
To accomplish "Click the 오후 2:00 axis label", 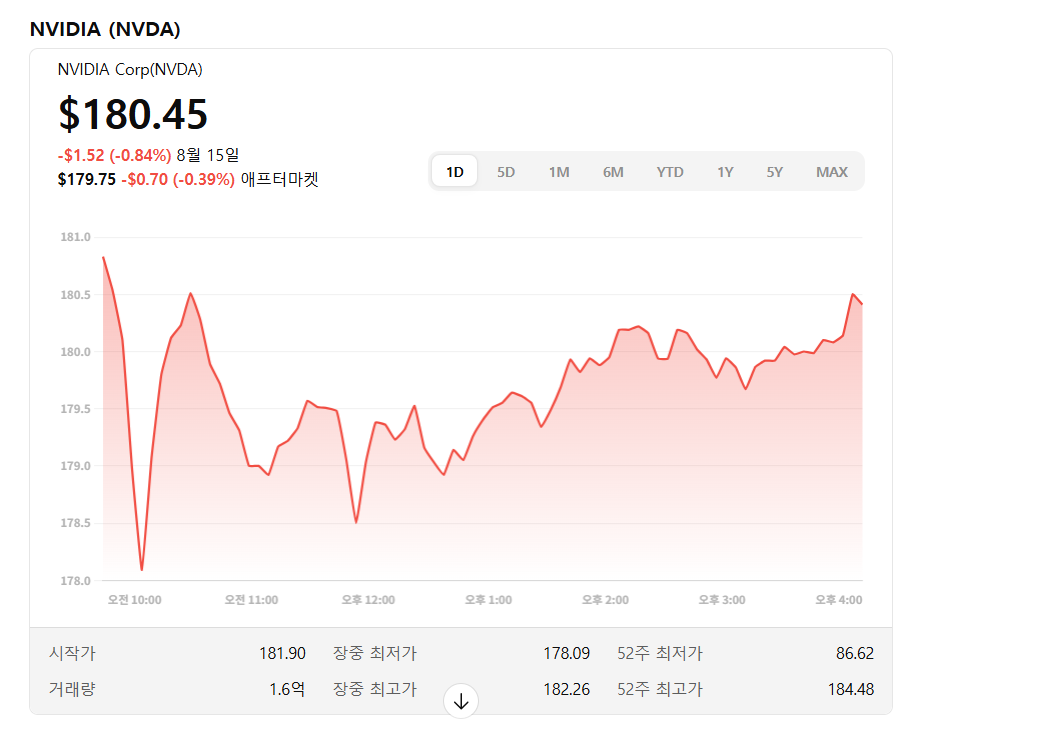I will tap(605, 600).
